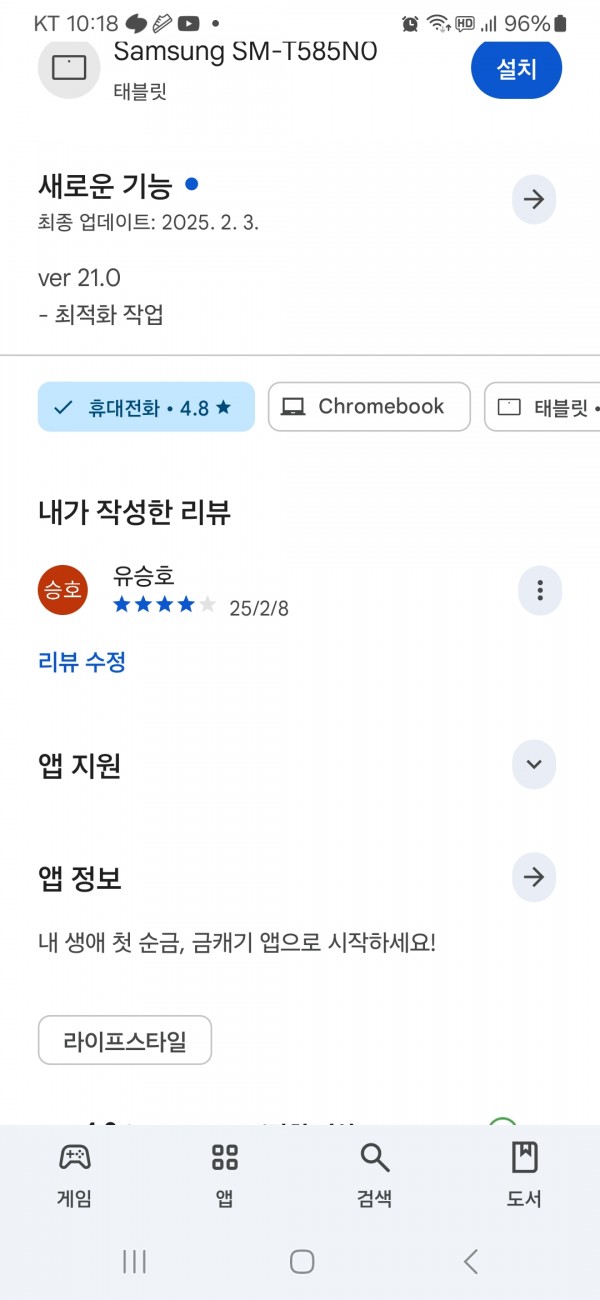Tap the 라이프스타일 category chip
600x1300 pixels.
125,1040
